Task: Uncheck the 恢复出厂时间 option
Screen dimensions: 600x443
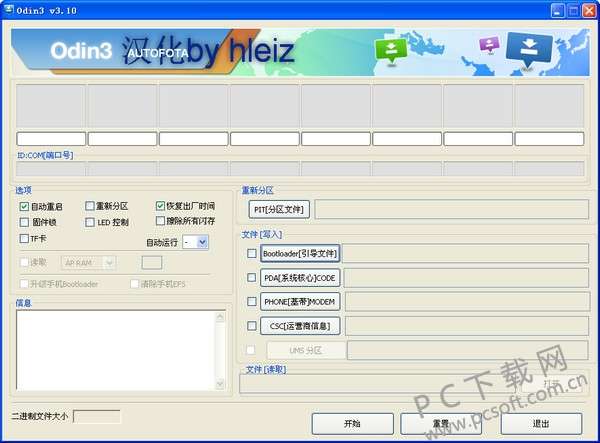Action: pyautogui.click(x=160, y=206)
